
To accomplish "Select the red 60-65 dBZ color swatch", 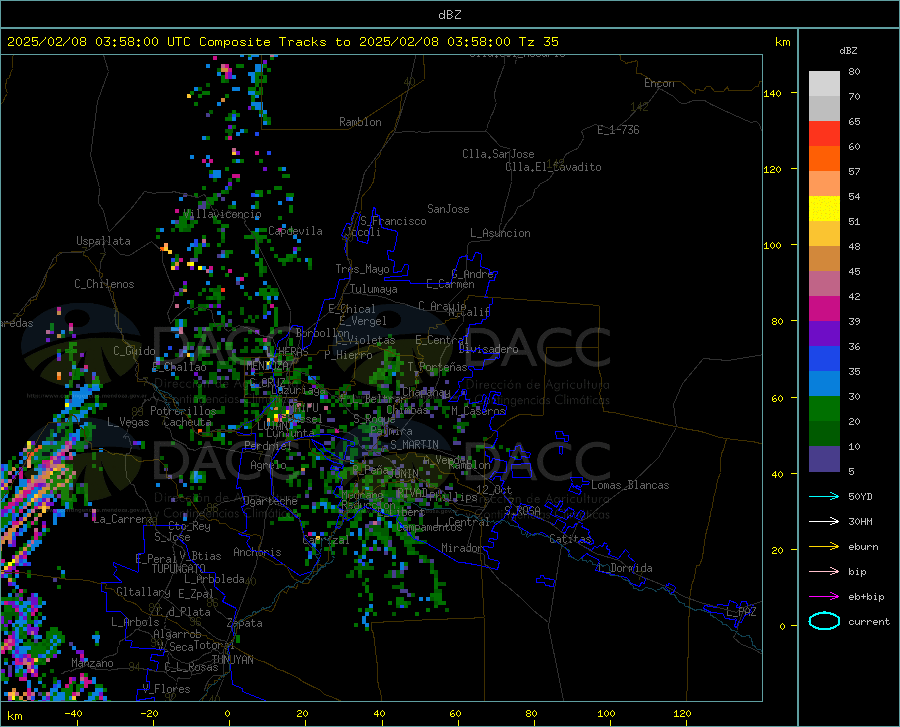I will click(824, 134).
